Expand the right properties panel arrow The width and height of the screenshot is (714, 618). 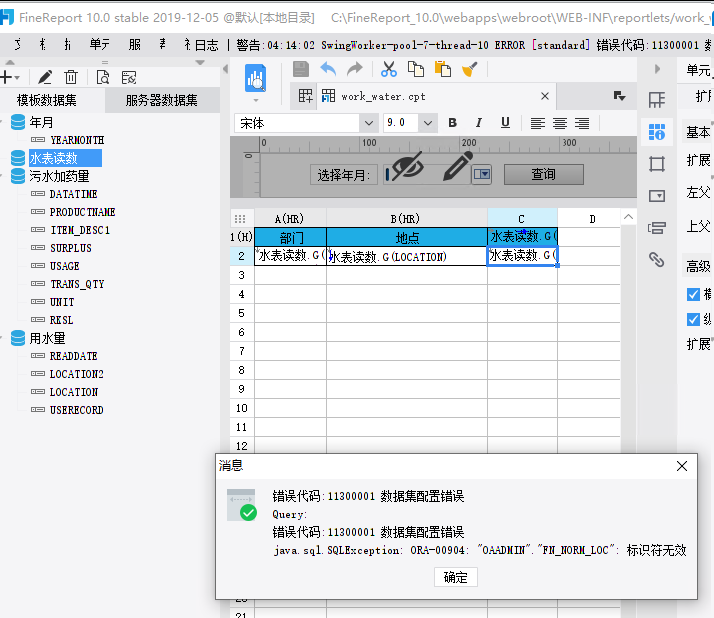pyautogui.click(x=657, y=69)
